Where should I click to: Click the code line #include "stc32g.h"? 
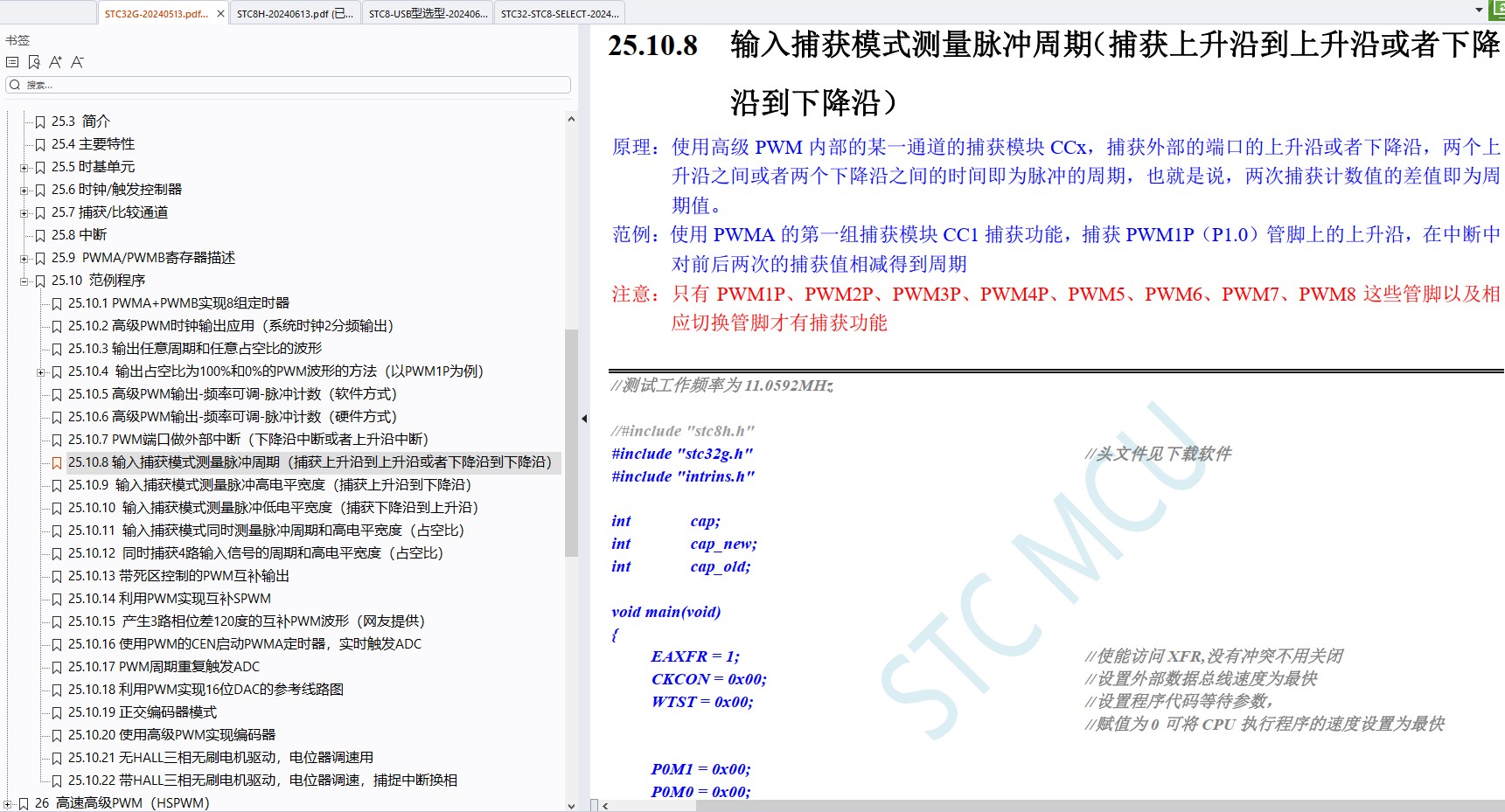coord(682,454)
